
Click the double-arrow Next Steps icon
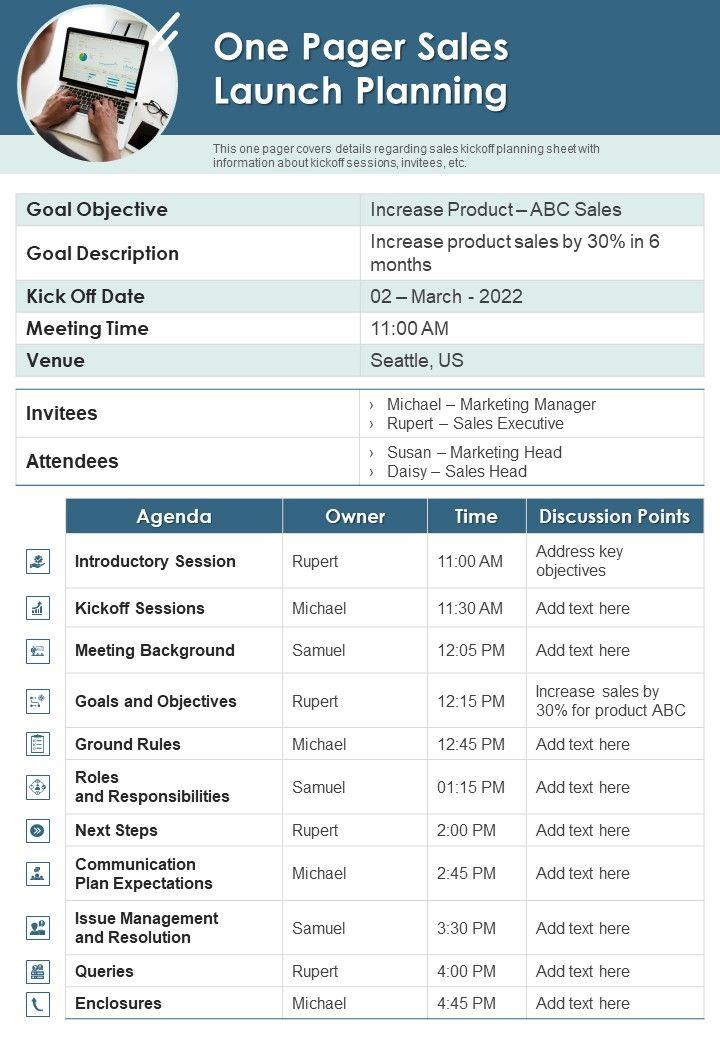[38, 830]
